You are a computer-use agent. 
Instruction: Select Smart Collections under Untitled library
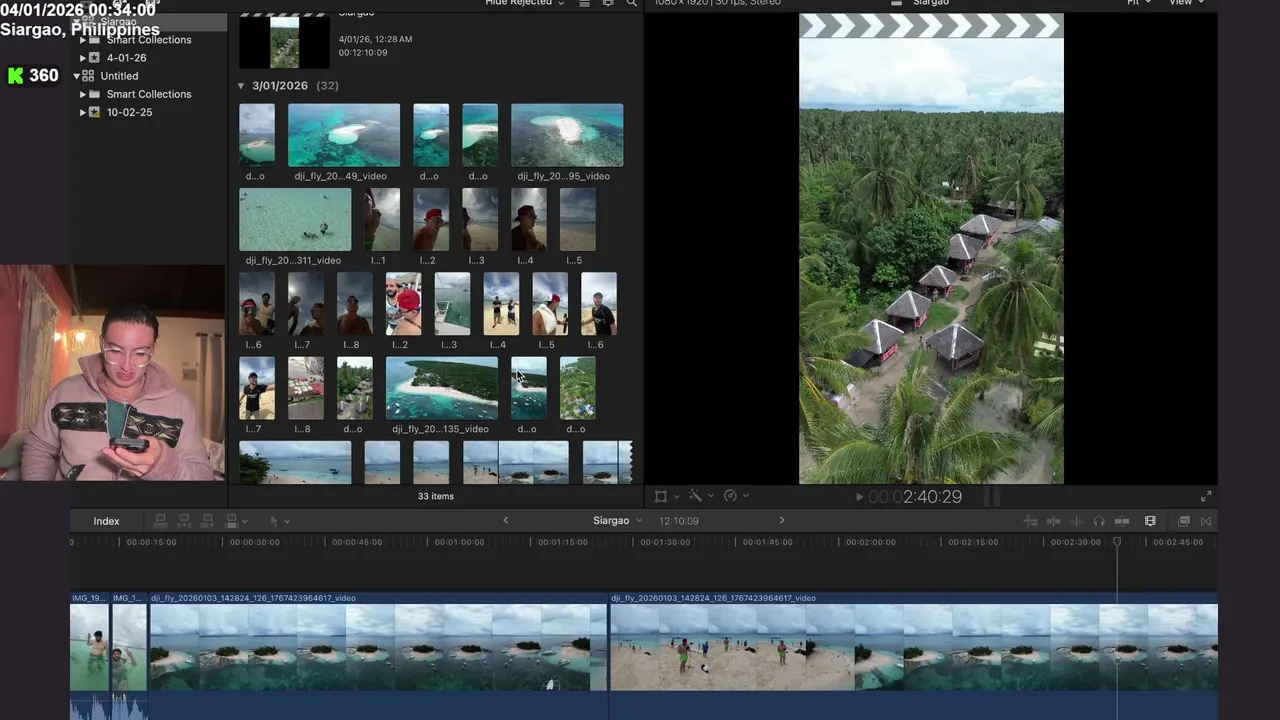pos(148,94)
